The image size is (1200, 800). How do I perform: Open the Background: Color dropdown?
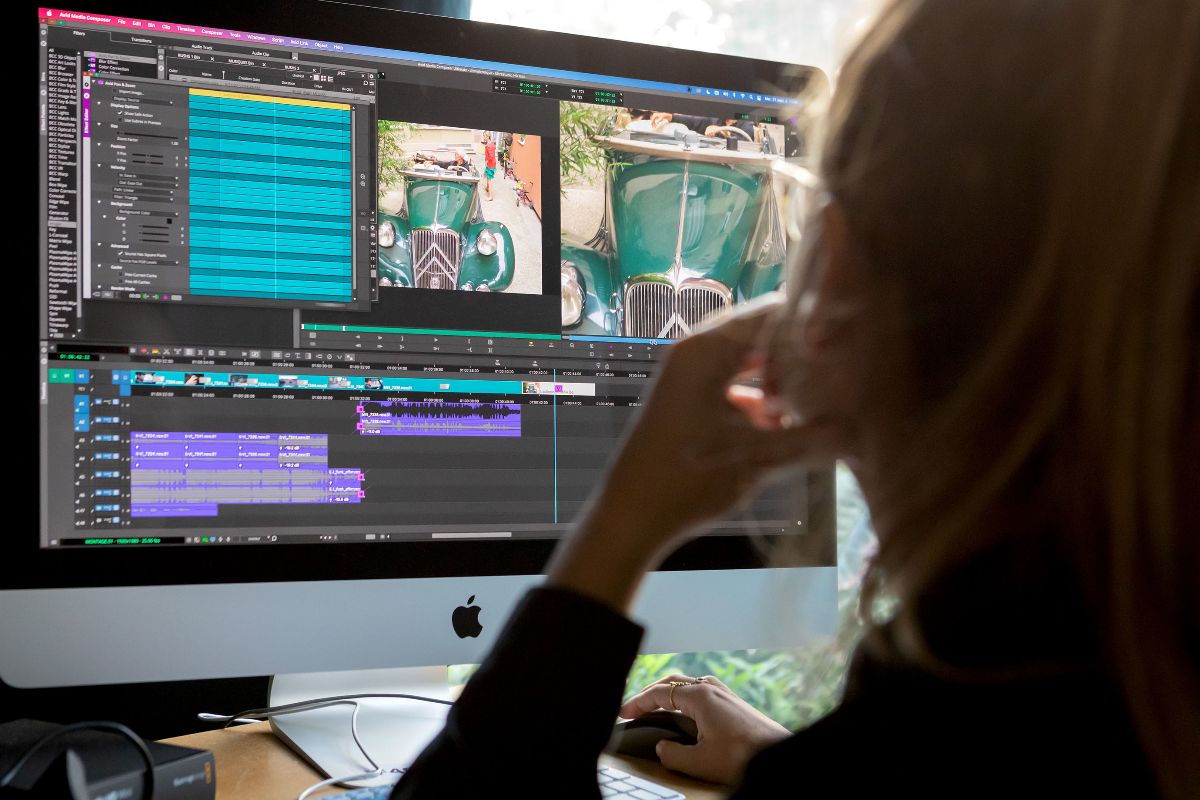[148, 213]
